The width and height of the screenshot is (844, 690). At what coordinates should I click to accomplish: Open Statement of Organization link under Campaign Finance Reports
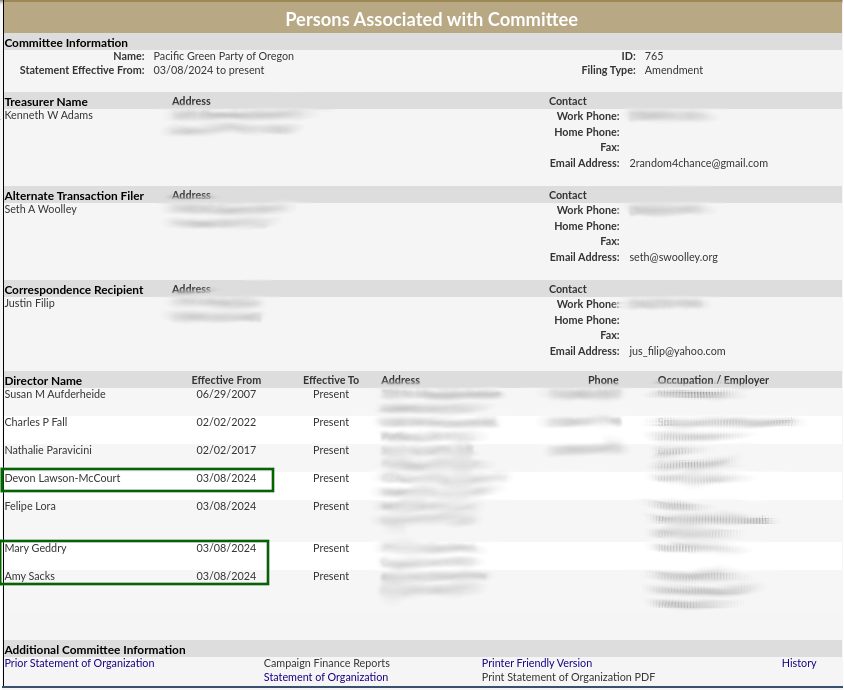pyautogui.click(x=326, y=677)
